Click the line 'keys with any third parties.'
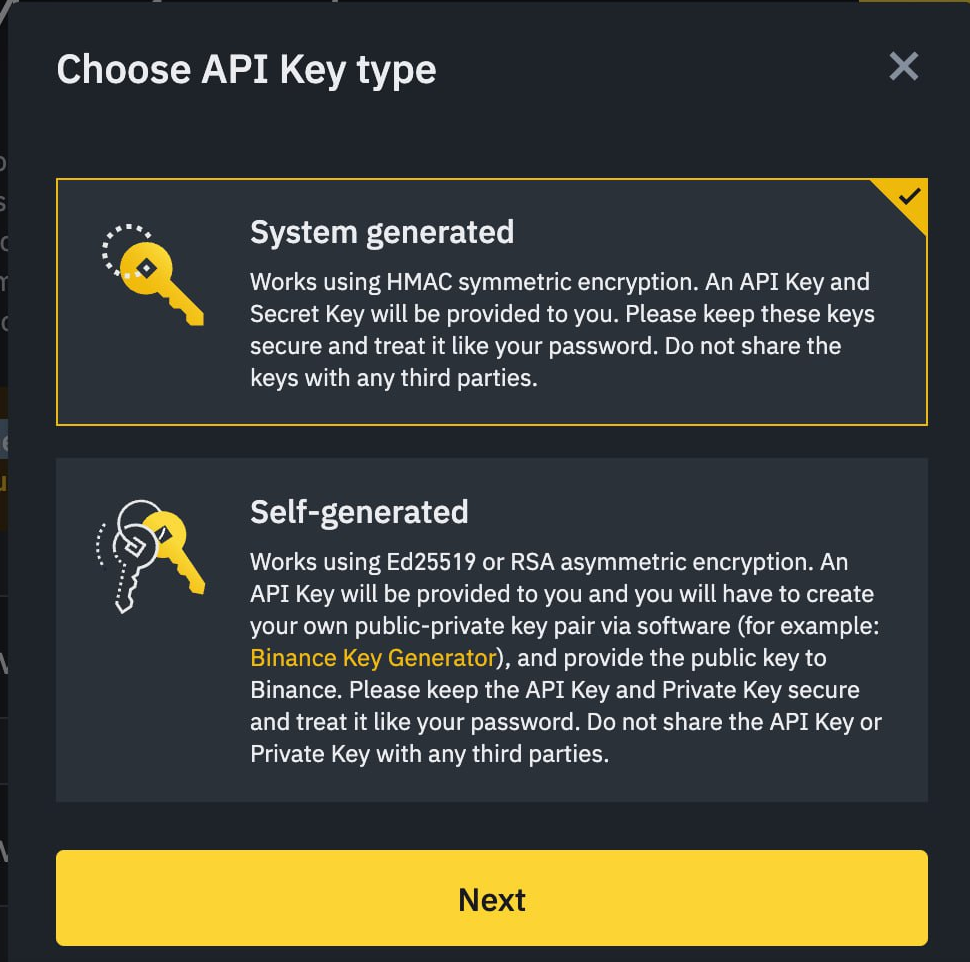The height and width of the screenshot is (962, 970). 393,377
